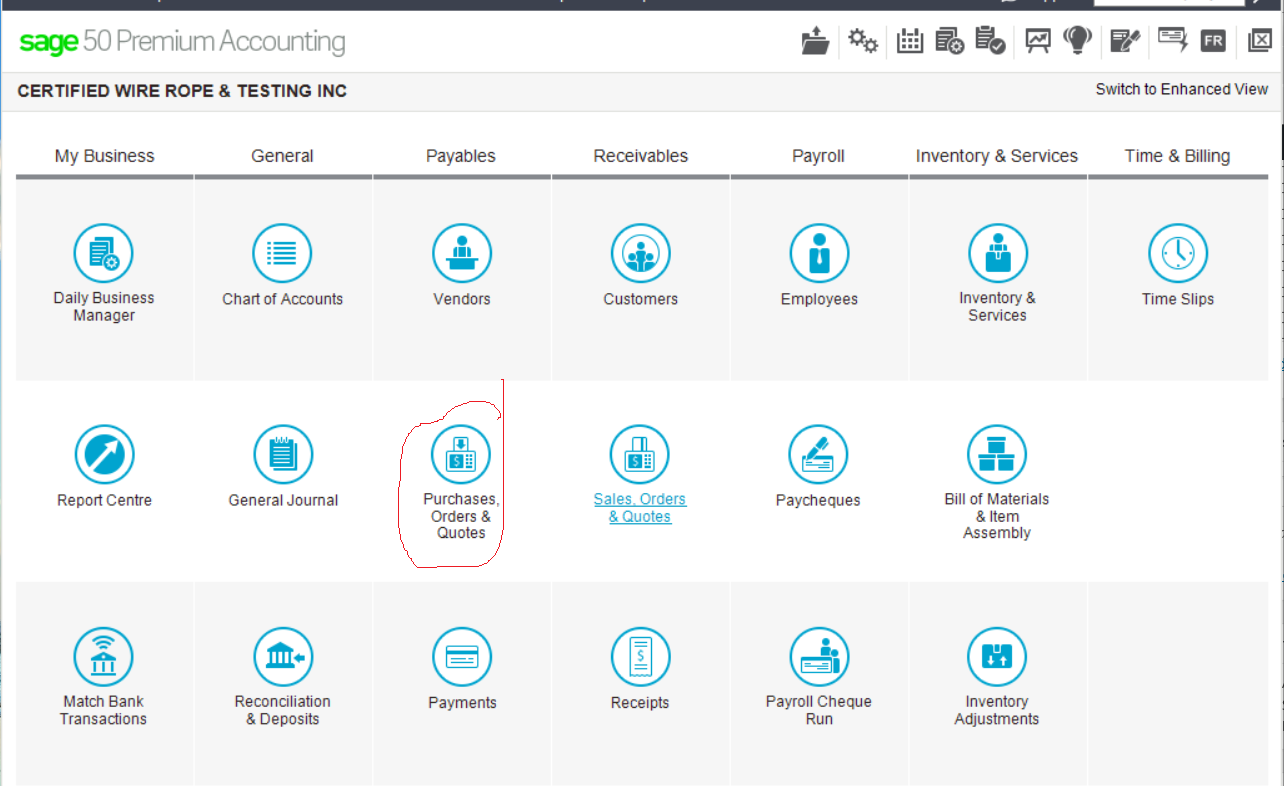Screen dimensions: 1286x811
Task: Select the Receivables column heading
Action: pos(641,156)
